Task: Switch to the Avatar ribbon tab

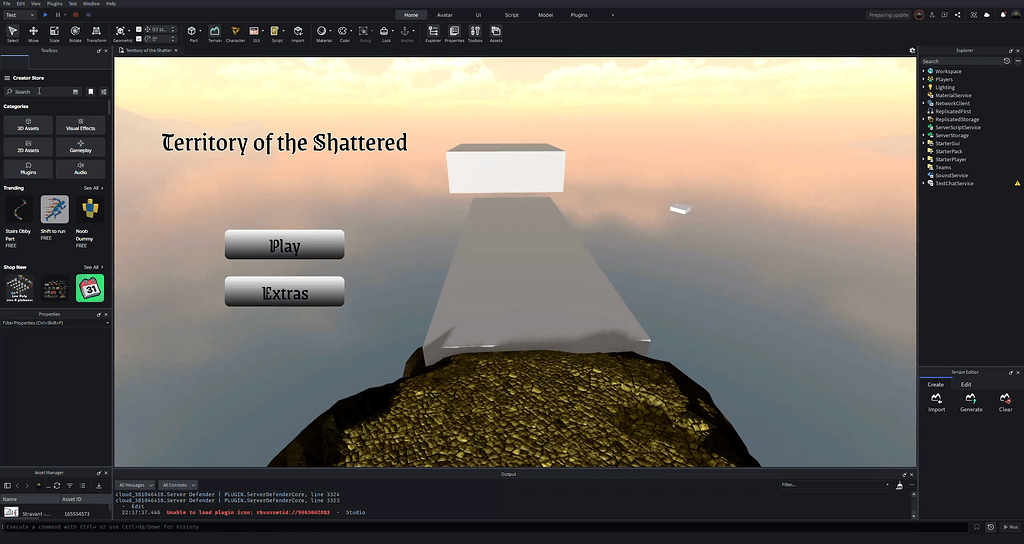Action: tap(445, 14)
